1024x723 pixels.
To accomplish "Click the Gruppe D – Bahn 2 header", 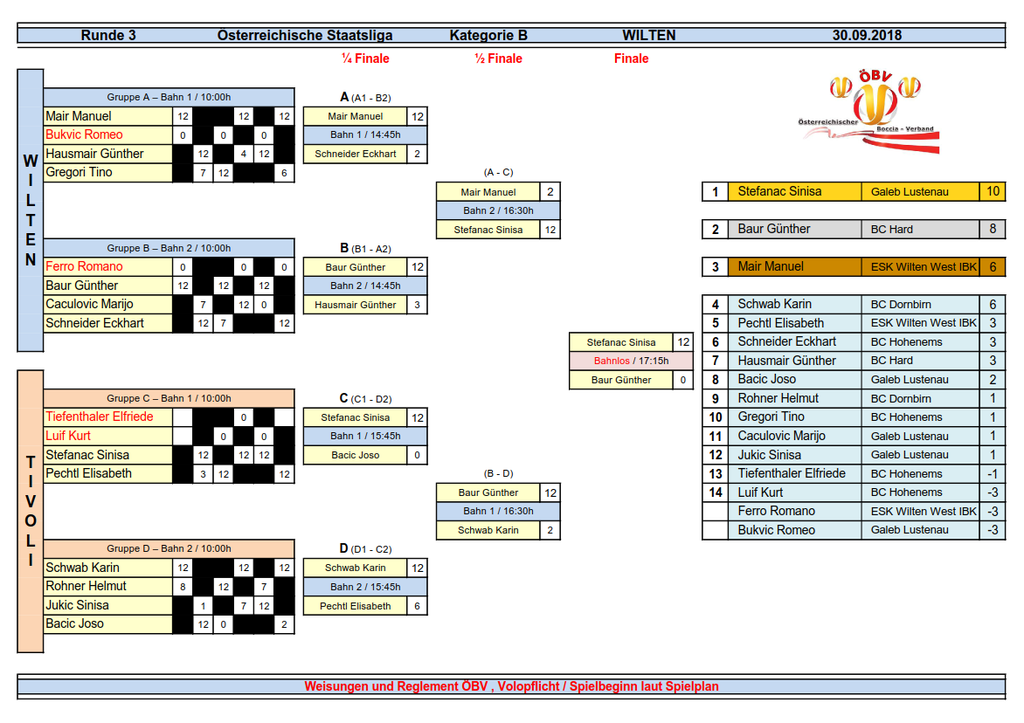I will click(169, 549).
